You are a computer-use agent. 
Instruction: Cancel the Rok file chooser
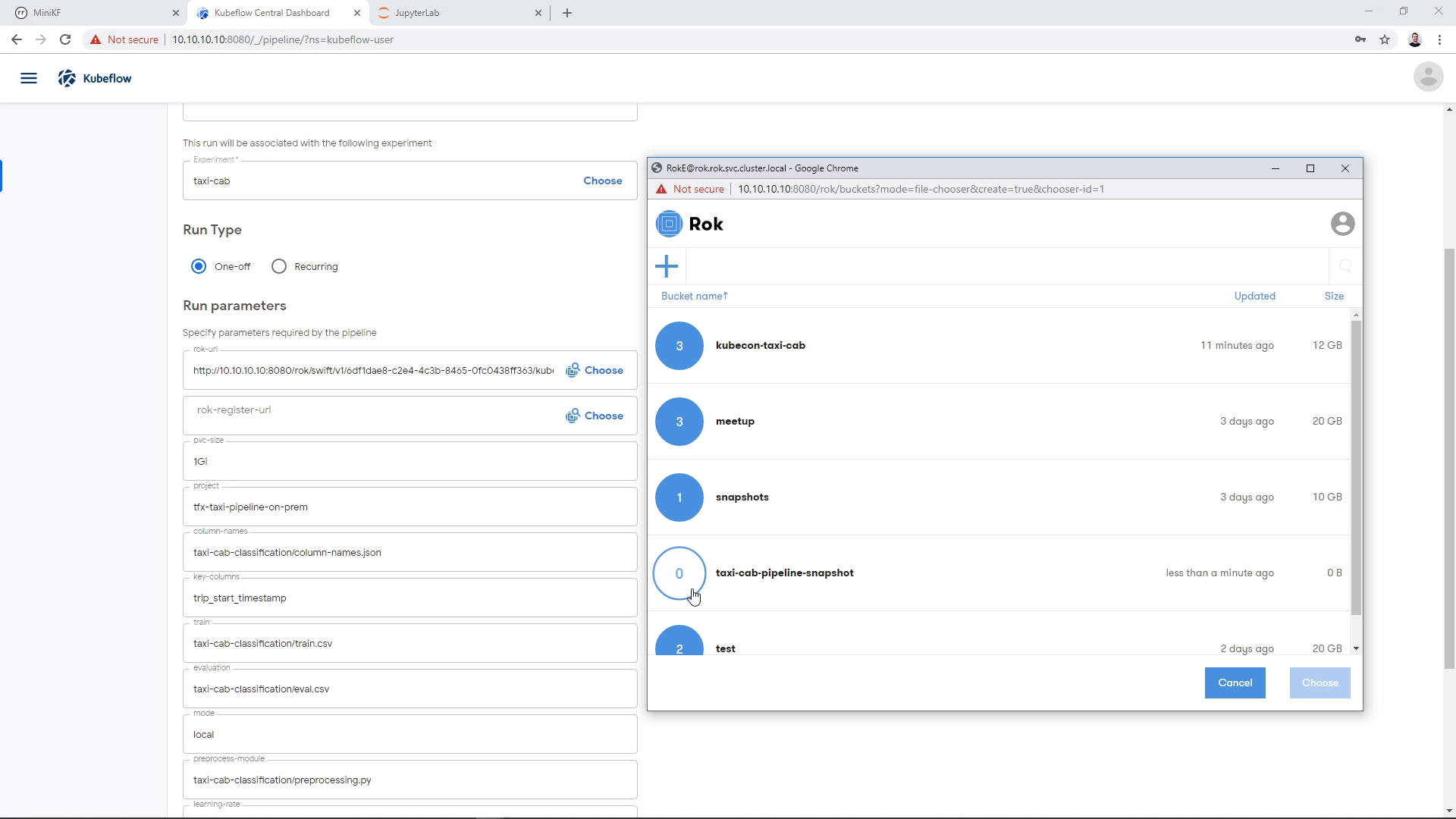[x=1235, y=682]
